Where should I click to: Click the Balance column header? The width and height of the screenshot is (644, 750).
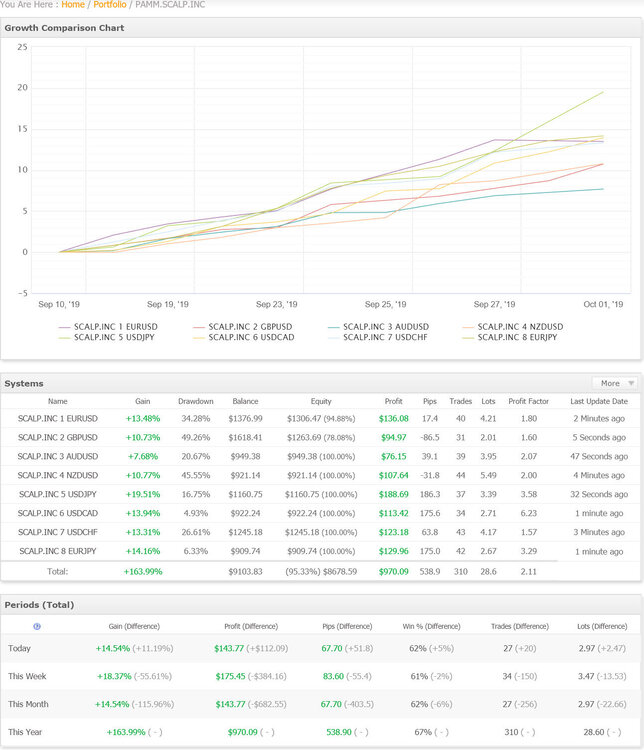pyautogui.click(x=245, y=401)
